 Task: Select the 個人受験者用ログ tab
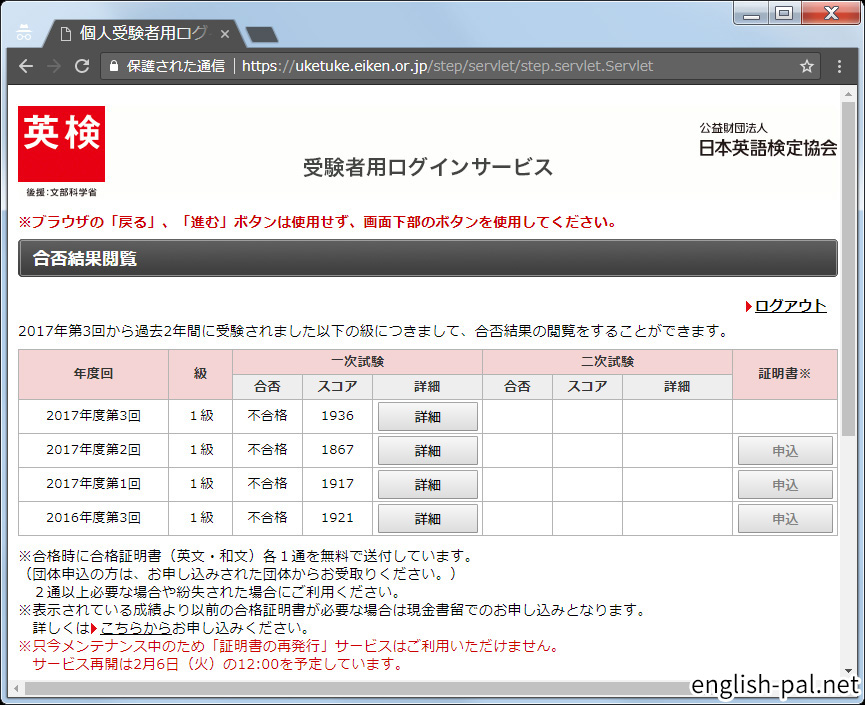click(140, 34)
